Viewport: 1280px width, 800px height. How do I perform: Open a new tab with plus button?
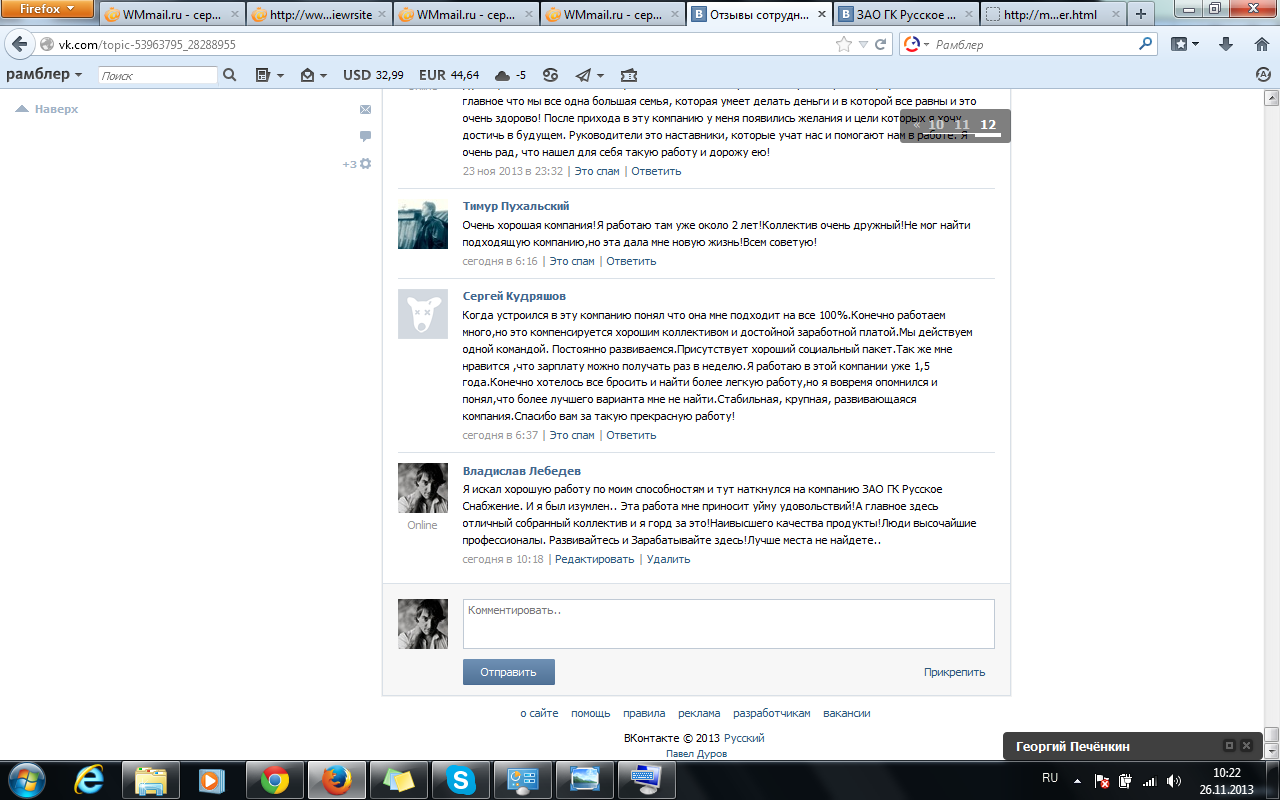click(x=1139, y=15)
